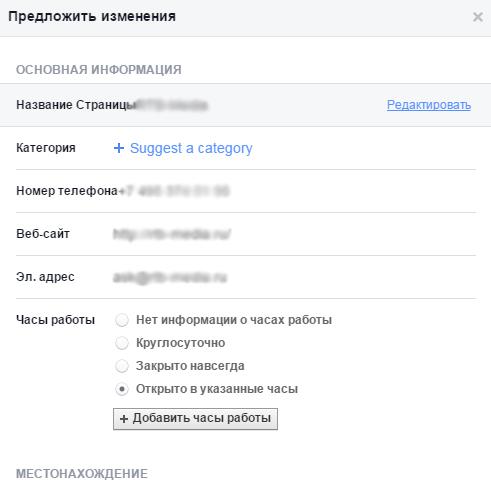The width and height of the screenshot is (491, 487).
Task: Click the blurred page name value
Action: point(172,105)
